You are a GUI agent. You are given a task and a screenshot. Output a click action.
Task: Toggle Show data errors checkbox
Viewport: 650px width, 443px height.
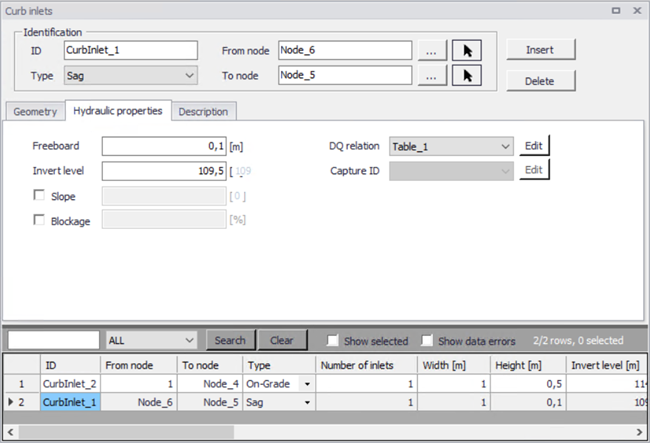click(x=427, y=341)
